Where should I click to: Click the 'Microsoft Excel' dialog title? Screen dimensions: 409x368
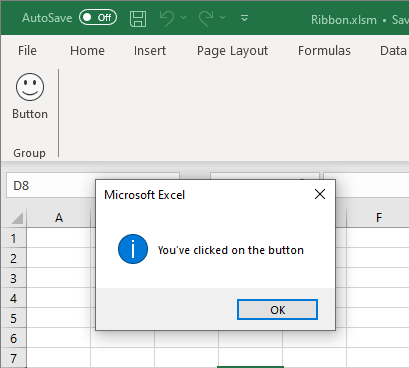tap(144, 195)
